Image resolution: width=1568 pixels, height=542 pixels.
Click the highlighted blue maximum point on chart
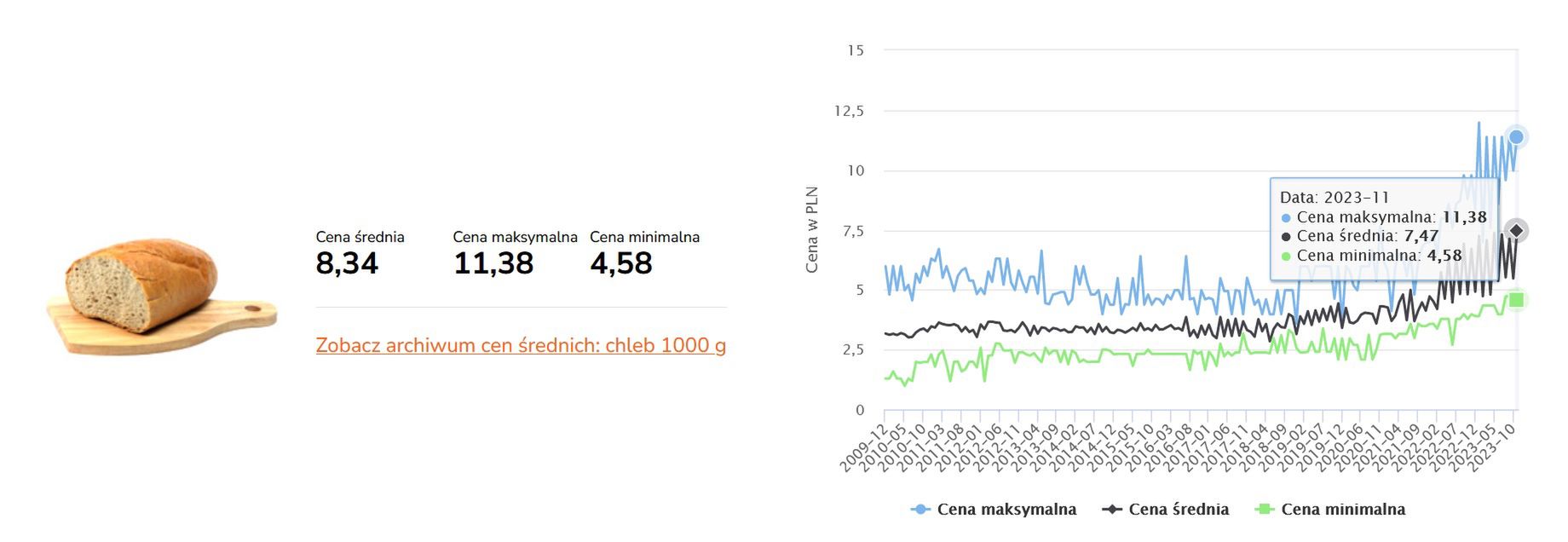coord(1516,136)
